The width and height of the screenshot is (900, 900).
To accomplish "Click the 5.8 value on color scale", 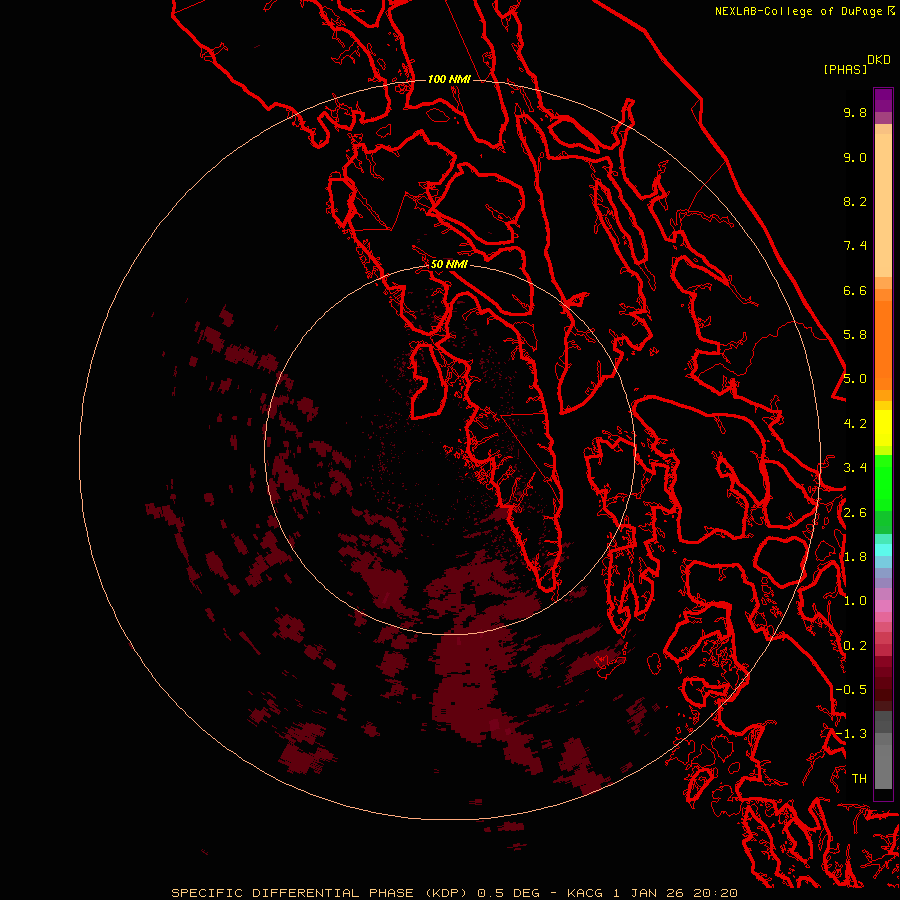I will click(x=855, y=335).
